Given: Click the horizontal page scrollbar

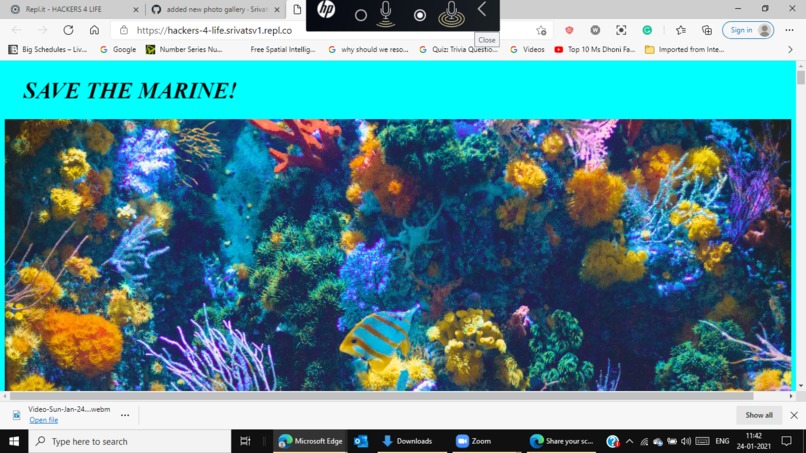Looking at the screenshot, I should point(381,396).
